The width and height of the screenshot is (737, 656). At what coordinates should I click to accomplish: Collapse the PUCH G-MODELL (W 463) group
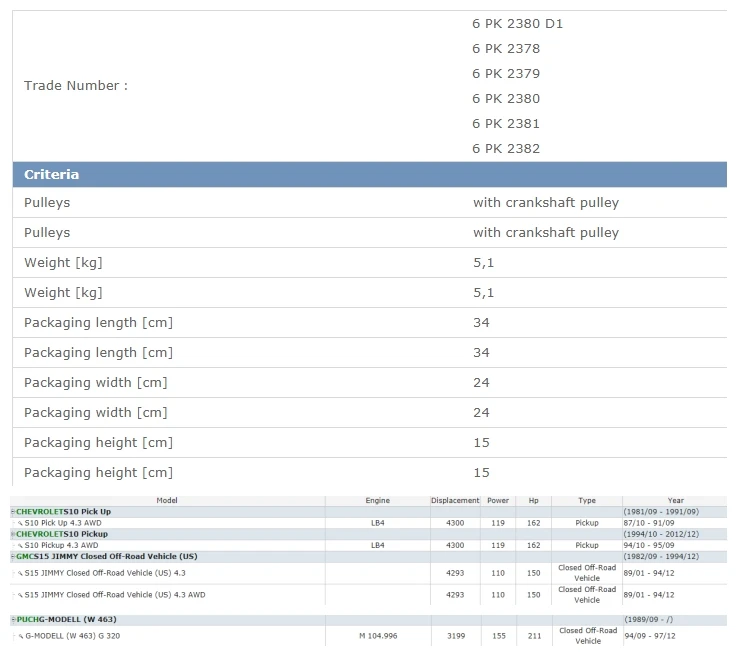coord(14,620)
